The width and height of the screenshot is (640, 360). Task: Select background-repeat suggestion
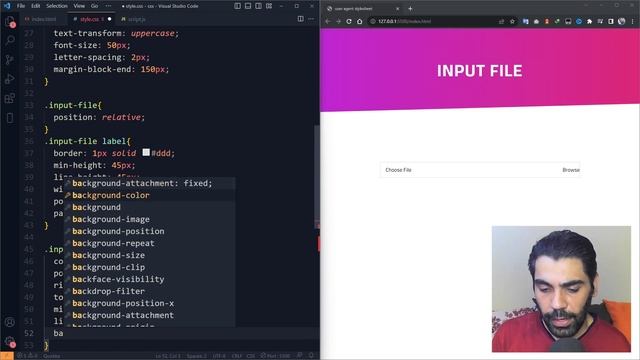tap(149, 243)
